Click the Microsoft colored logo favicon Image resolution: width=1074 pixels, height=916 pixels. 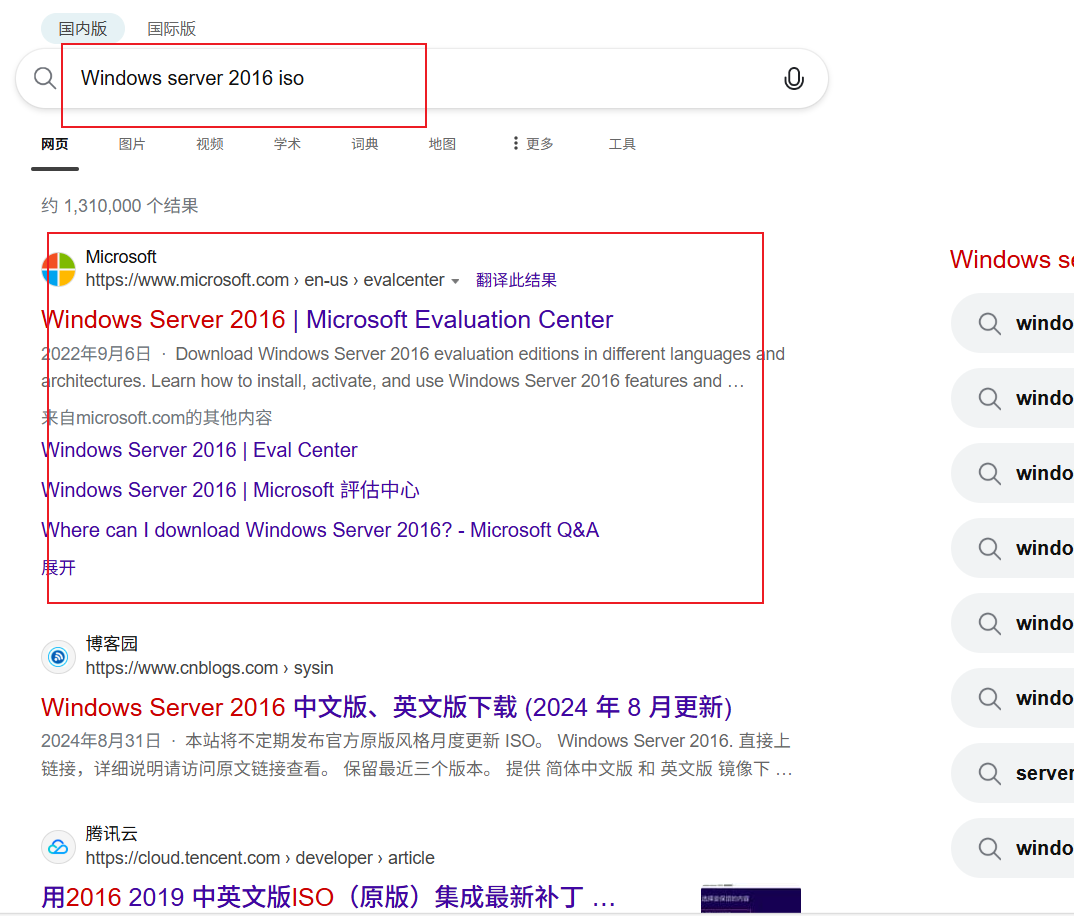(x=58, y=269)
